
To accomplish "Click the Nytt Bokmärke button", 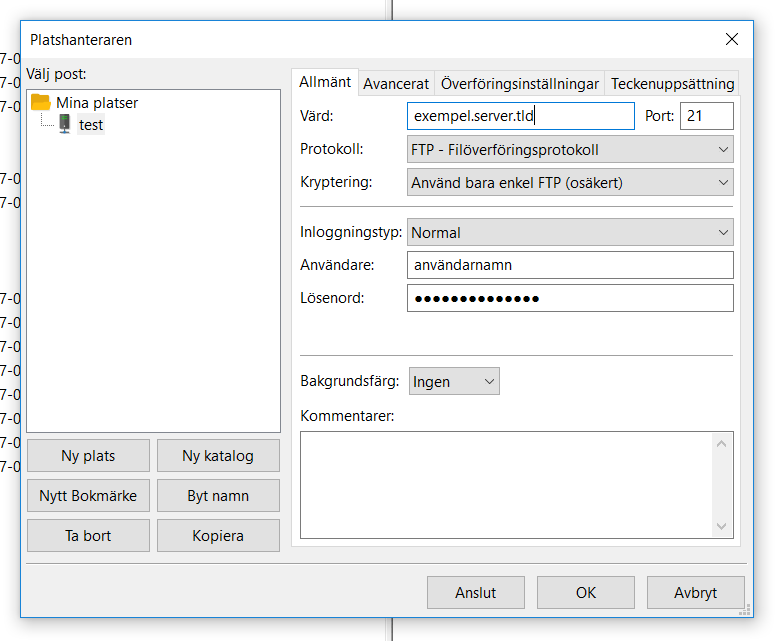I will (88, 496).
